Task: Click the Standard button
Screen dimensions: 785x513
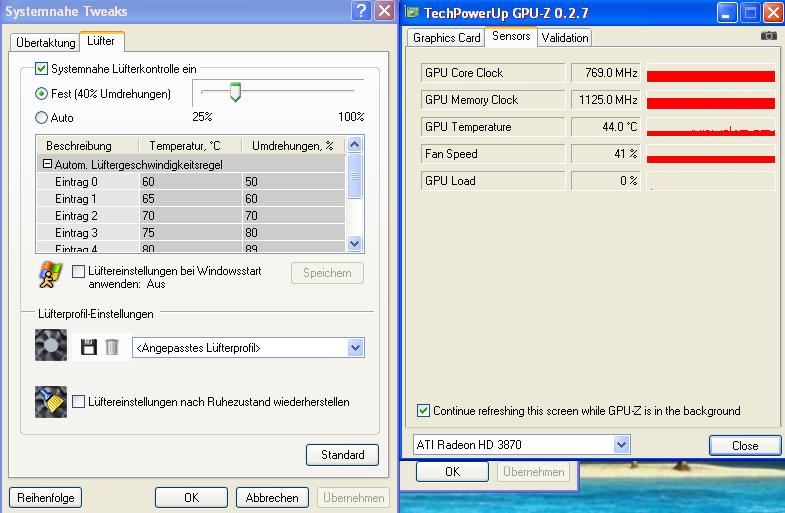Action: [x=342, y=455]
